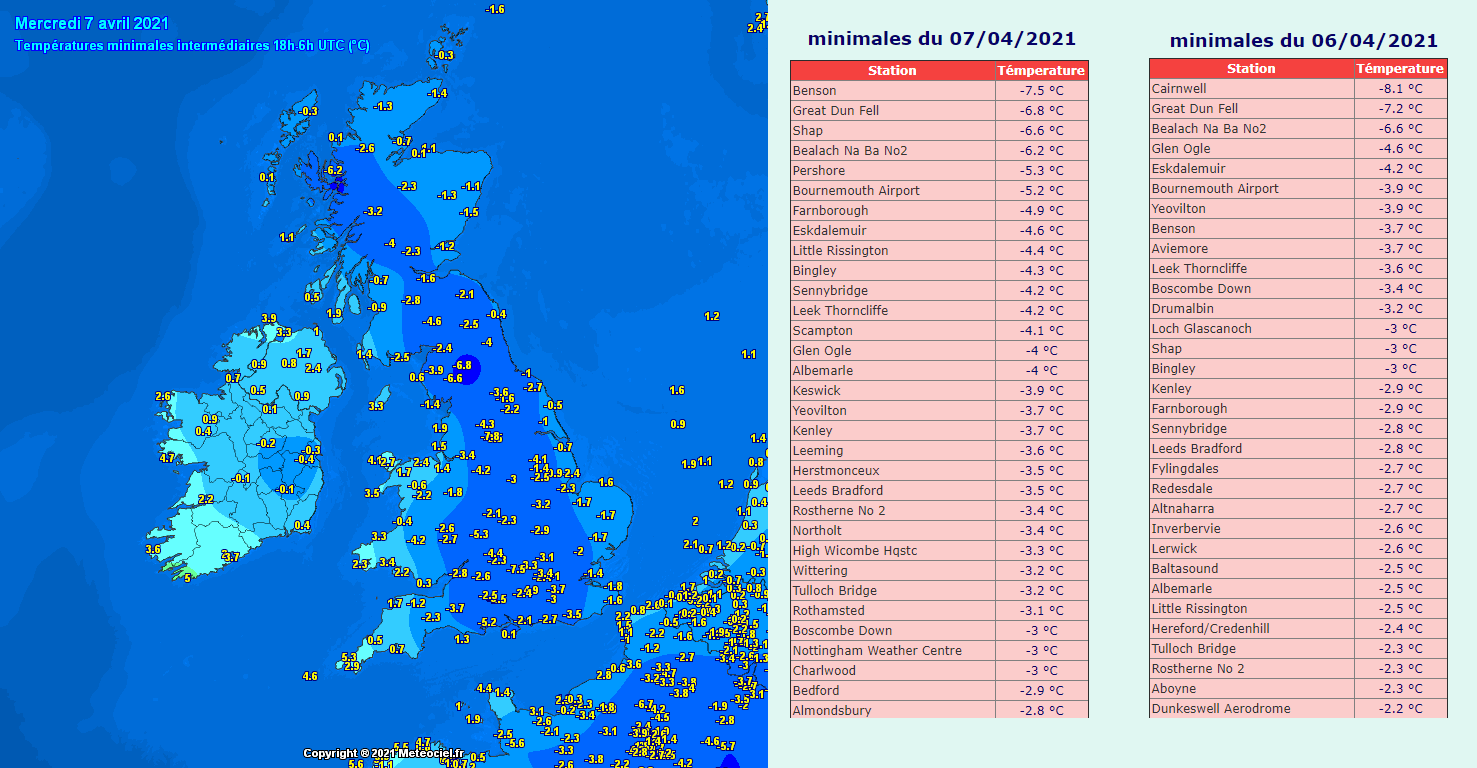Click the '-7.5 °C' temperature in the Benson row
This screenshot has width=1477, height=768.
click(1041, 90)
